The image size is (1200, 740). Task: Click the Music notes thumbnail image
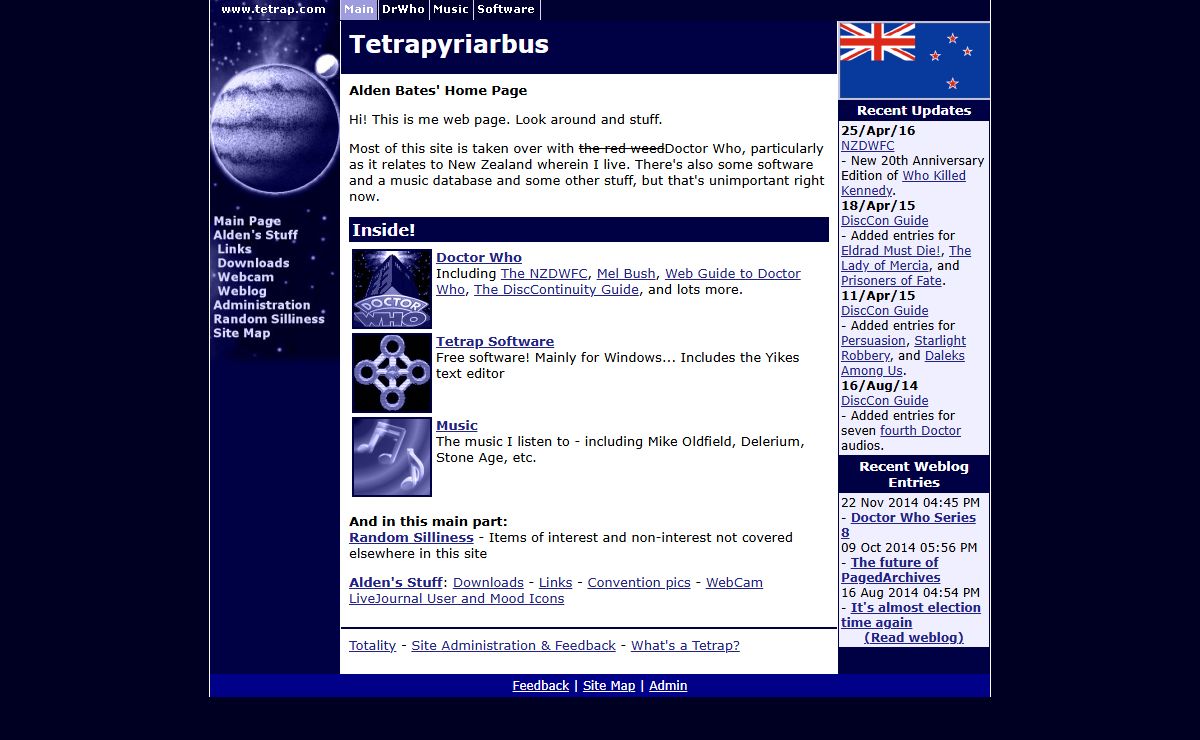pos(392,457)
